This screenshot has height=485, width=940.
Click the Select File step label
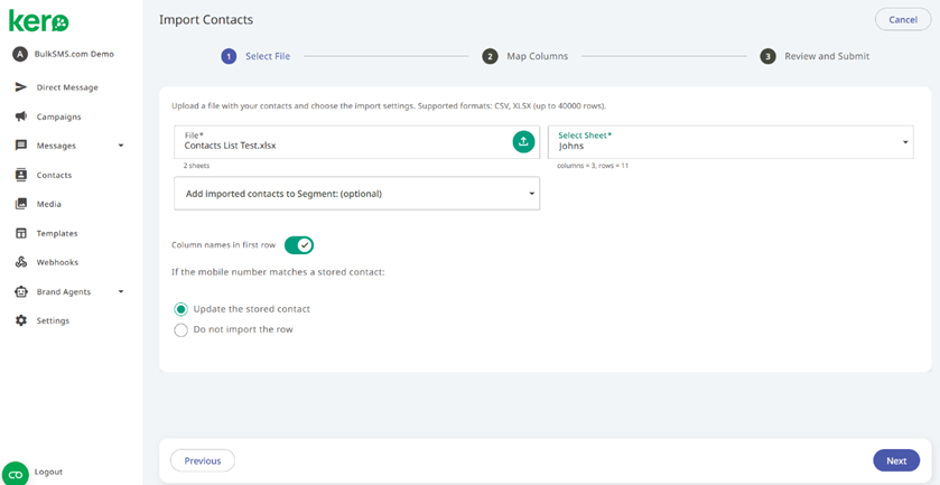pyautogui.click(x=268, y=56)
